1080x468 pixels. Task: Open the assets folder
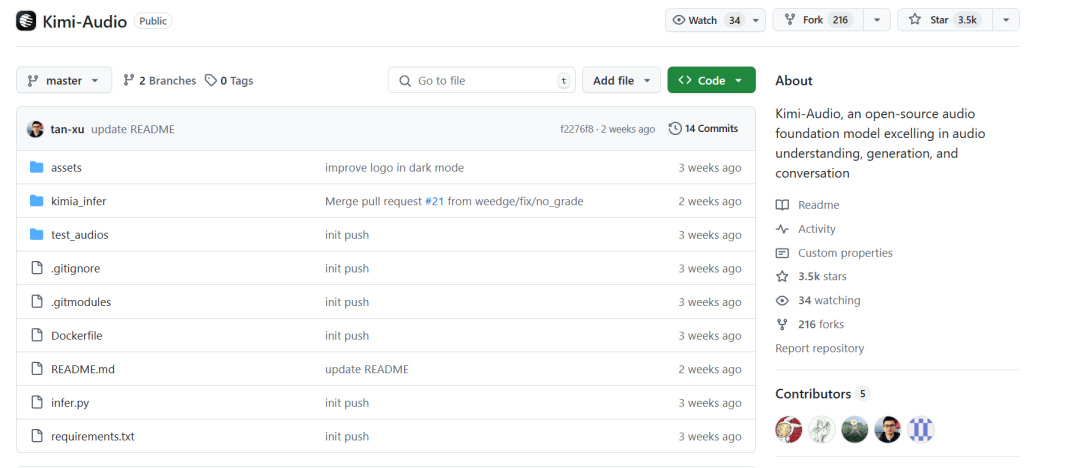[x=66, y=167]
